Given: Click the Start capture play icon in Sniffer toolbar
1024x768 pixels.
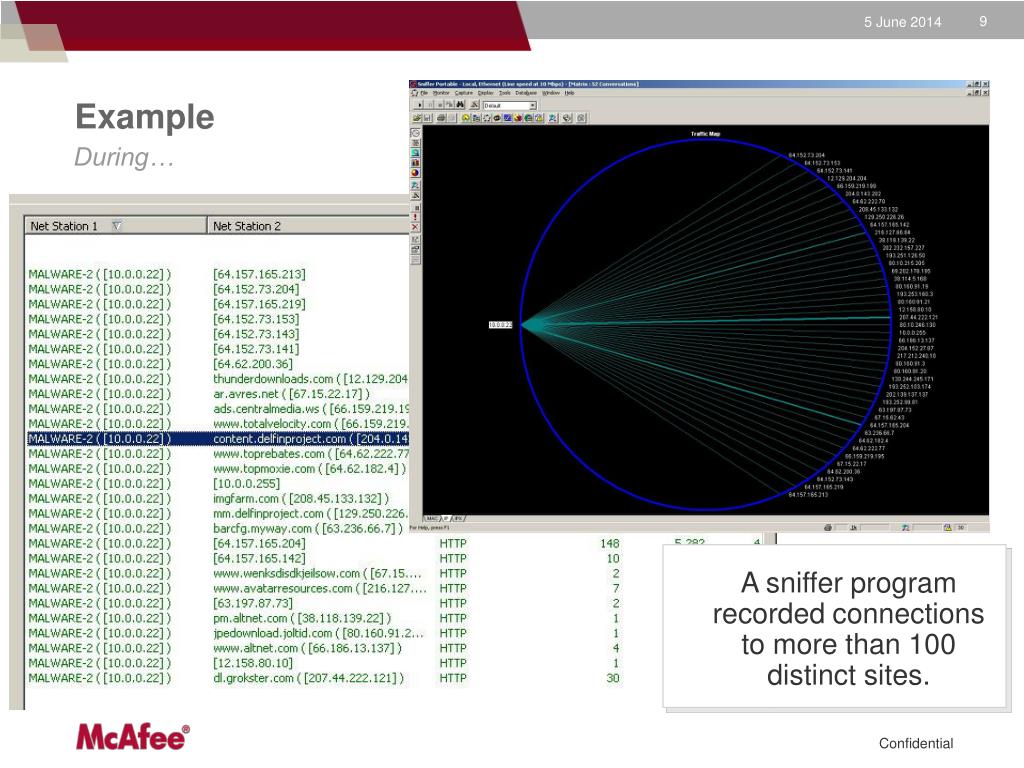Looking at the screenshot, I should (x=419, y=104).
